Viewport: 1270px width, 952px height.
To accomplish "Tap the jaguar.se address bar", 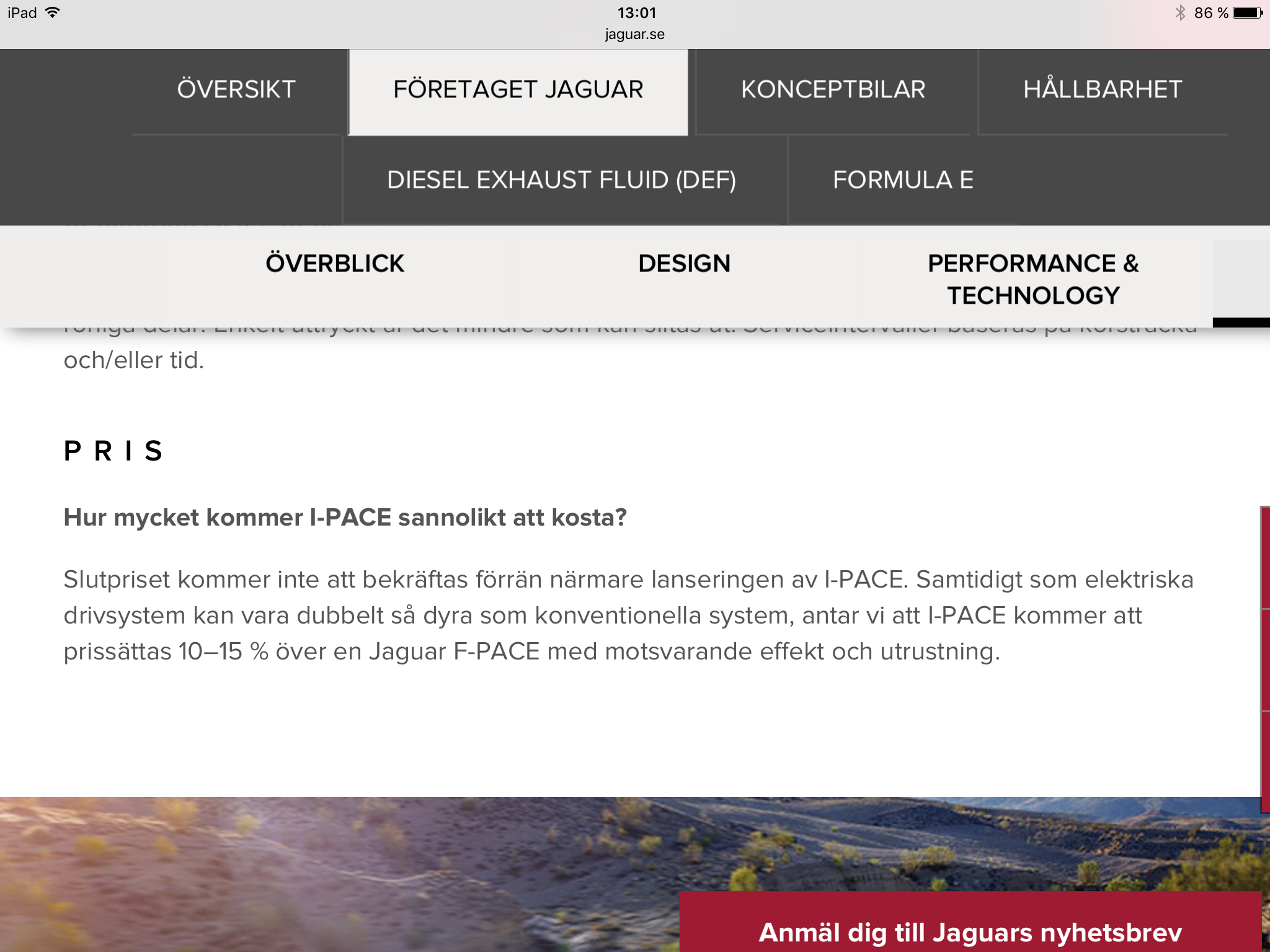I will 634,34.
